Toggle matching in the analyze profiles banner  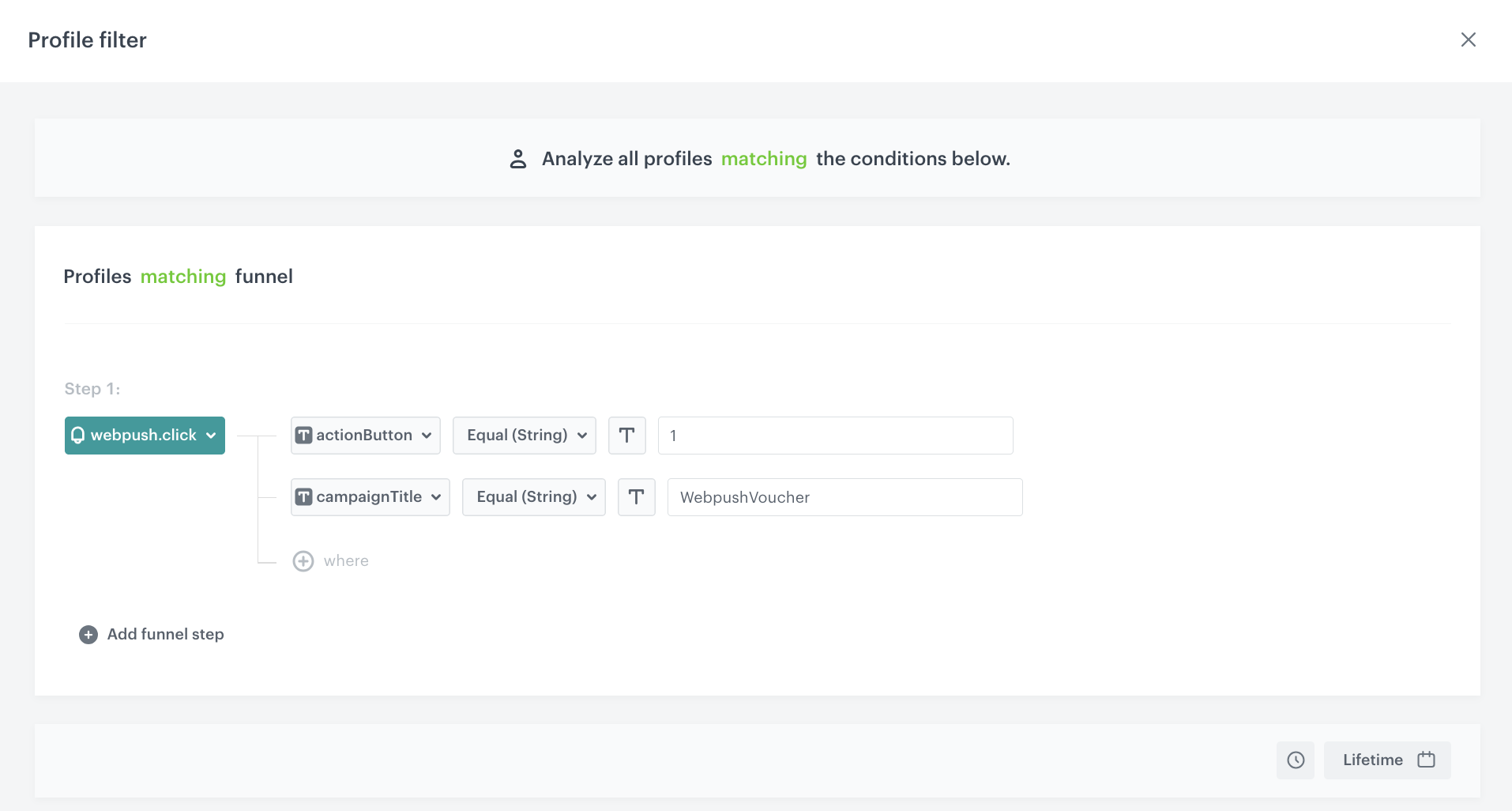click(x=763, y=158)
